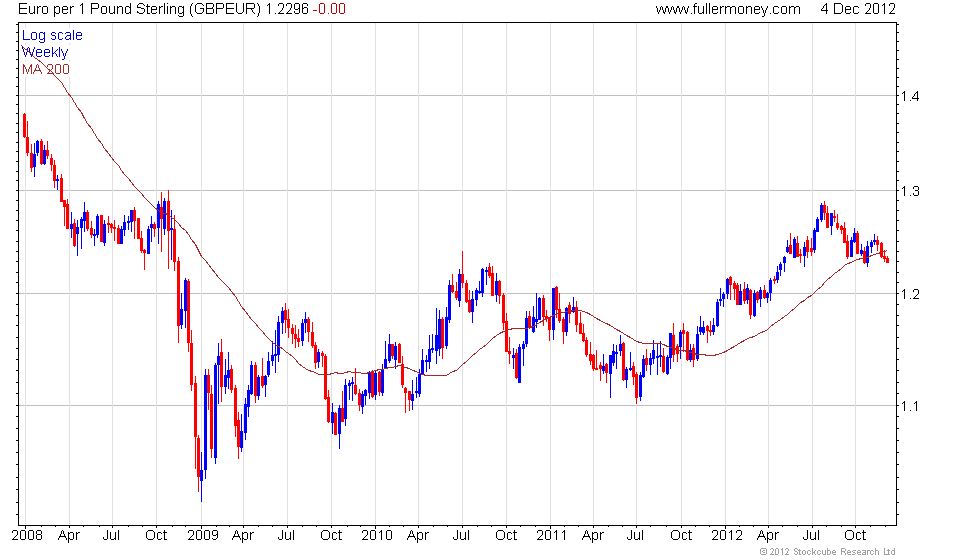Click the 'Log scale' label
980x560 pixels.
[52, 36]
